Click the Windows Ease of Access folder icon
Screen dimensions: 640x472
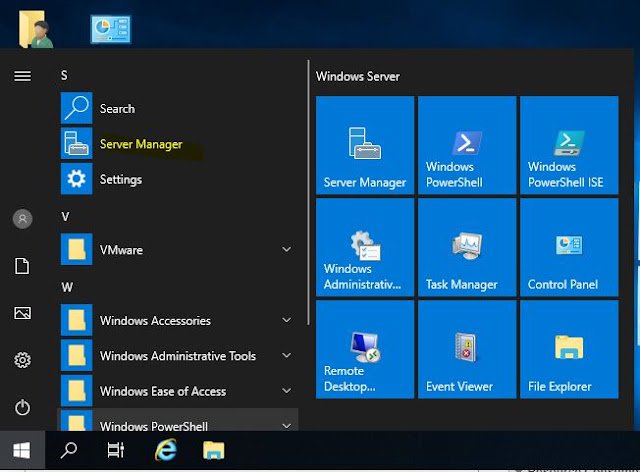(x=76, y=391)
